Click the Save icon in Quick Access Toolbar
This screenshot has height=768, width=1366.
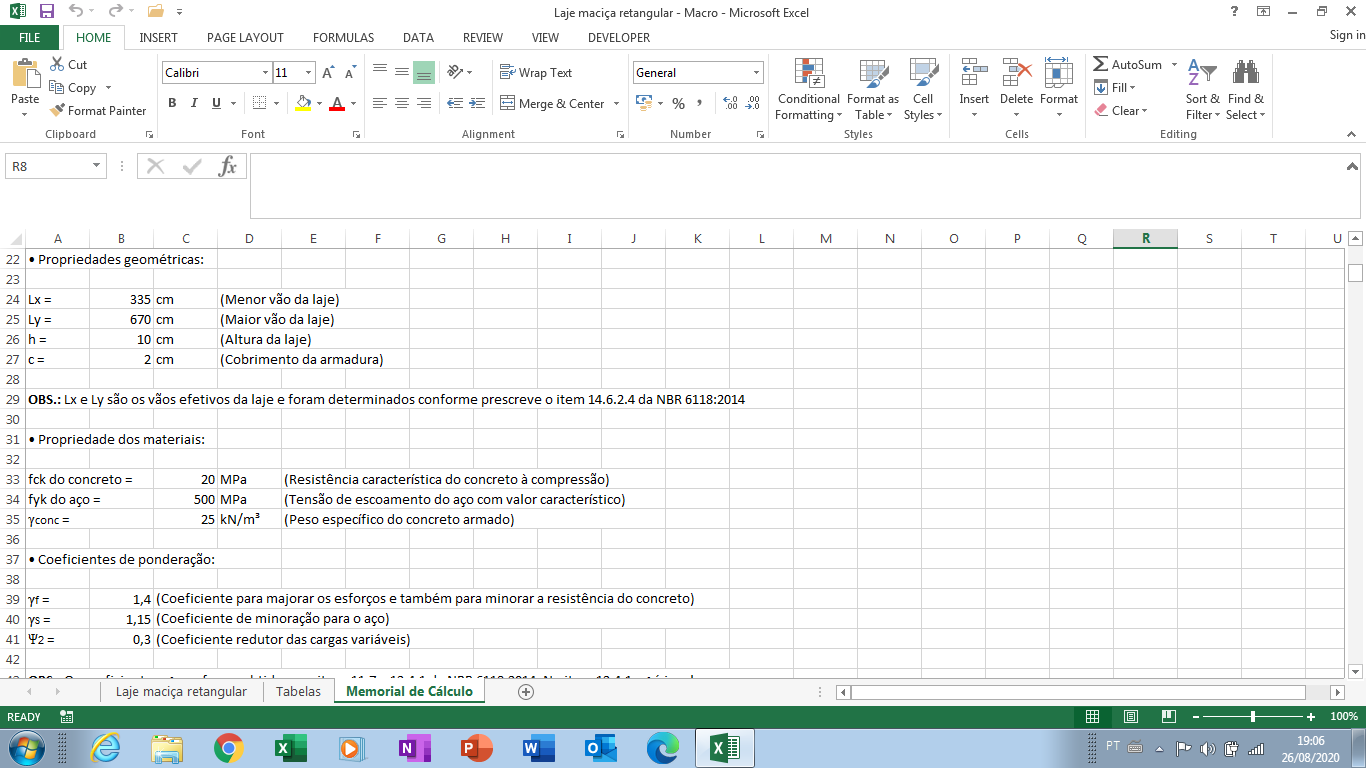pos(46,12)
